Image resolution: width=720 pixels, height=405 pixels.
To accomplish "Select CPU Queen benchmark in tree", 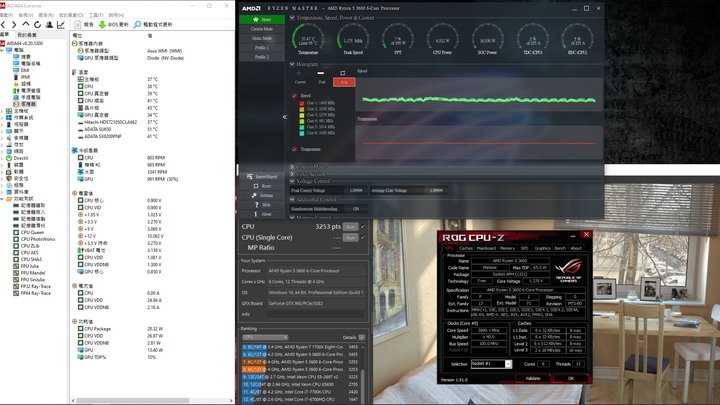I will [x=28, y=232].
